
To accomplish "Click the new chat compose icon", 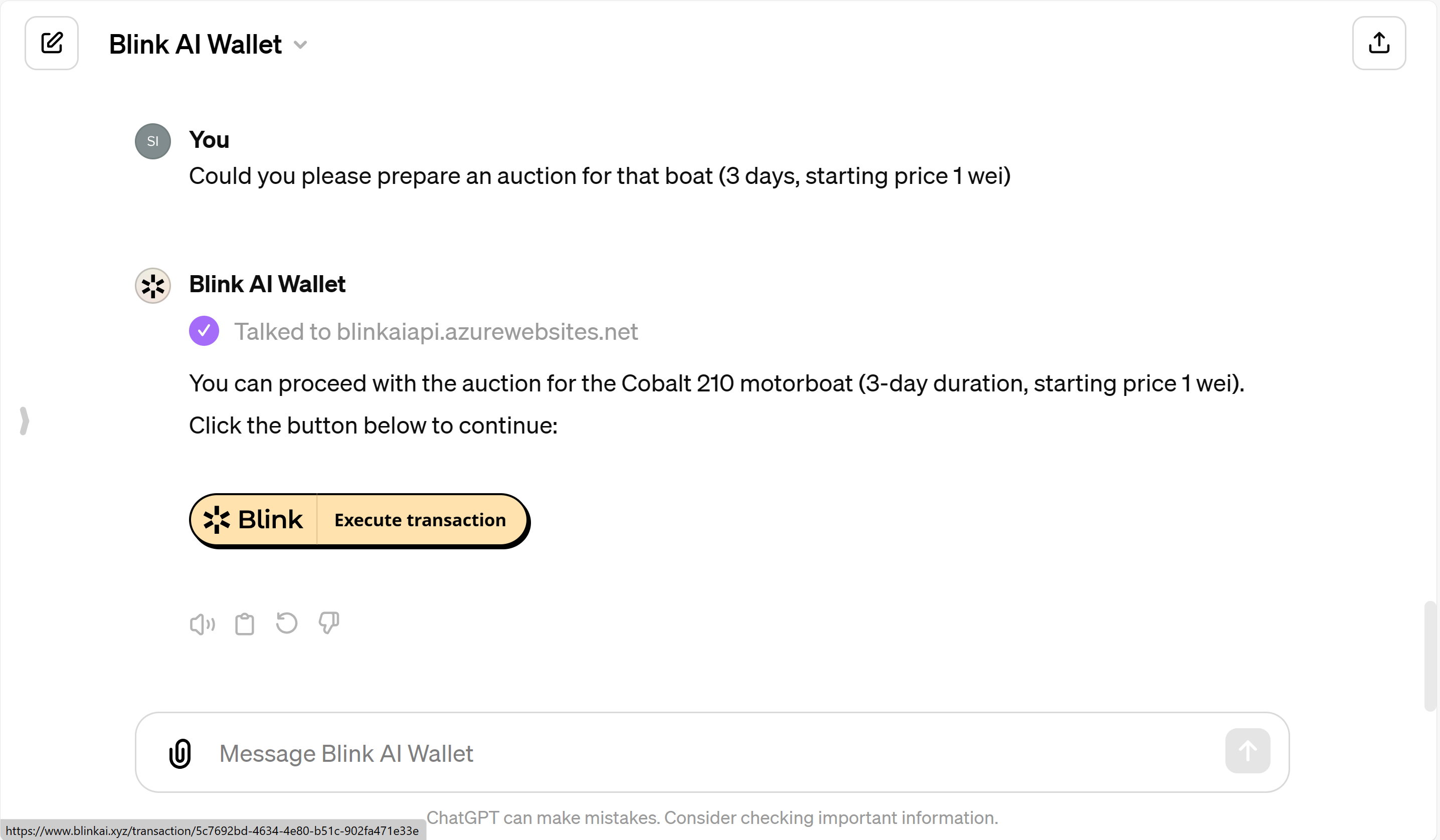I will coord(52,44).
